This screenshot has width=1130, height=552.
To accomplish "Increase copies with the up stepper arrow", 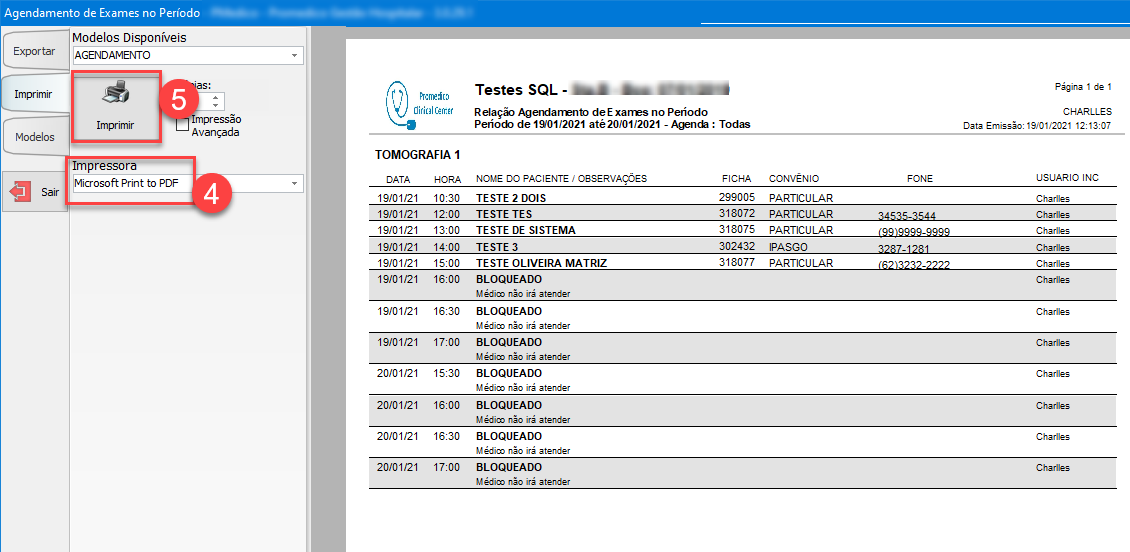I will (x=217, y=96).
